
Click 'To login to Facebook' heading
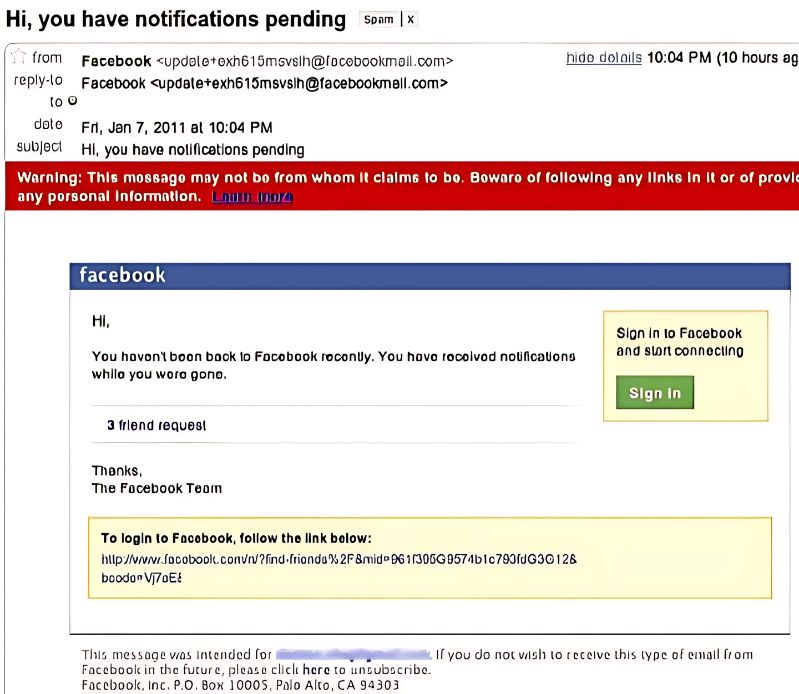point(236,538)
